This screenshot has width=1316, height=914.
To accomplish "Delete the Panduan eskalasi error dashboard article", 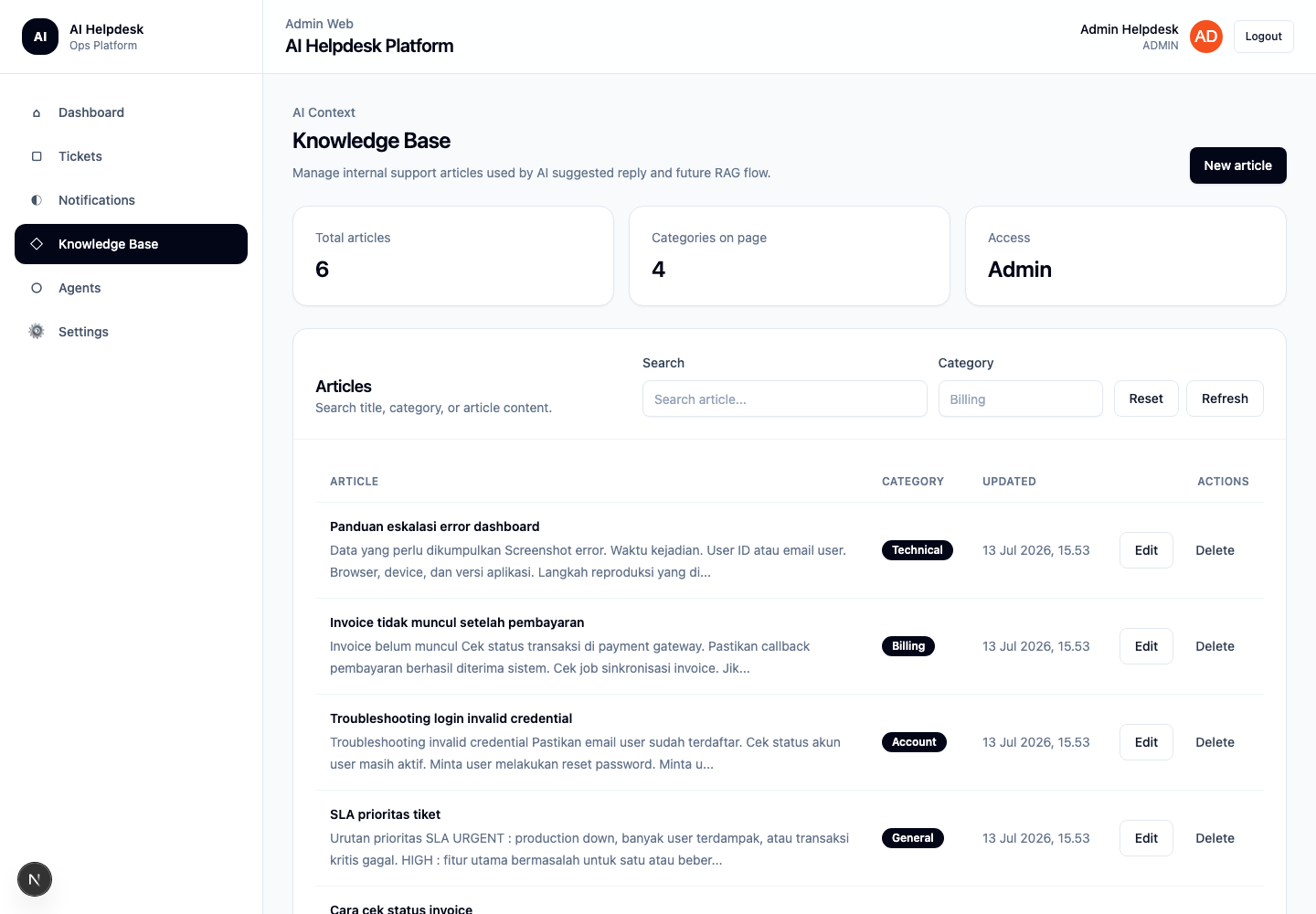I will [x=1215, y=550].
